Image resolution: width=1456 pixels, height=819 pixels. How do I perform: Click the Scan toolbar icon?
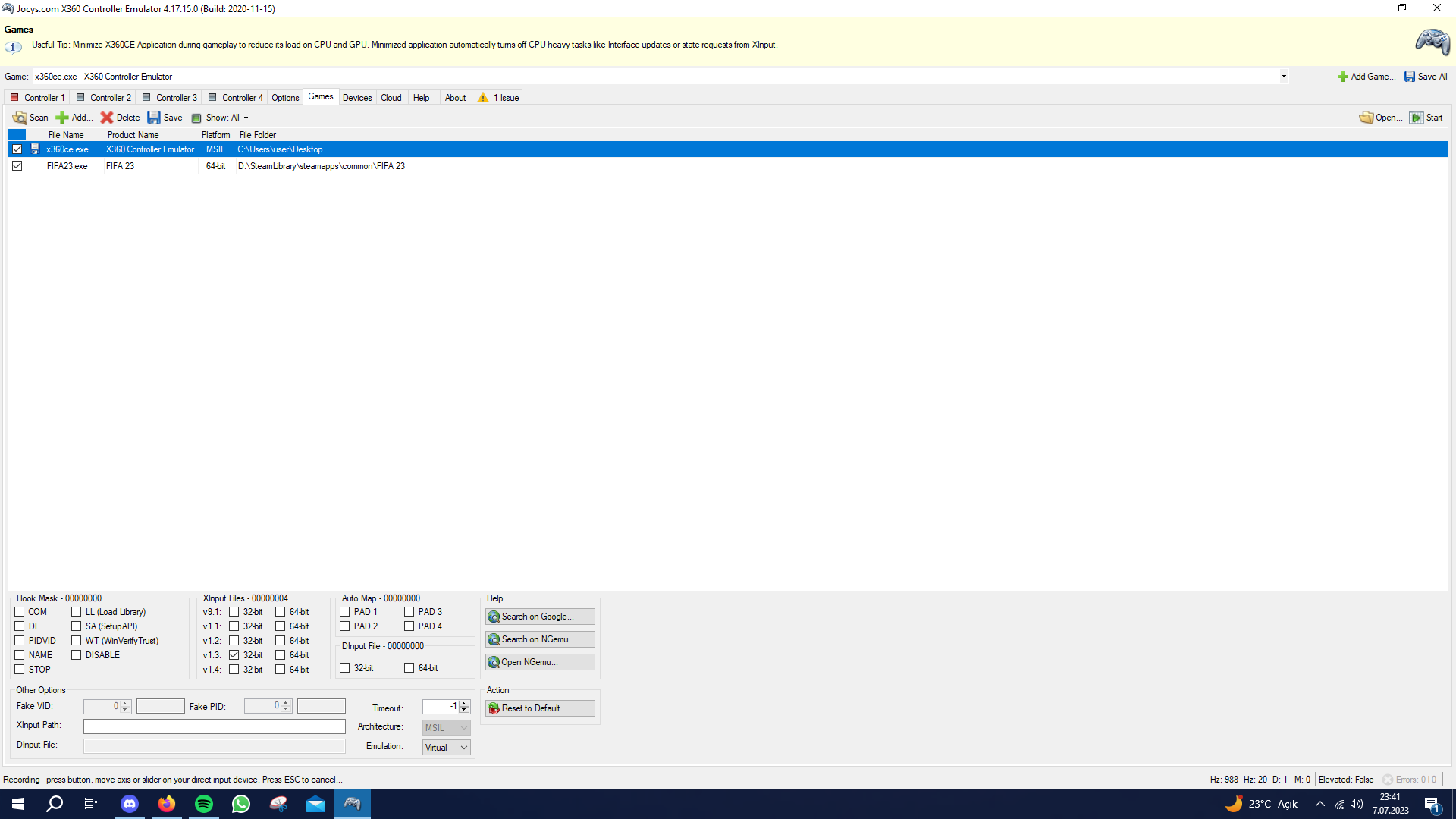(x=20, y=118)
